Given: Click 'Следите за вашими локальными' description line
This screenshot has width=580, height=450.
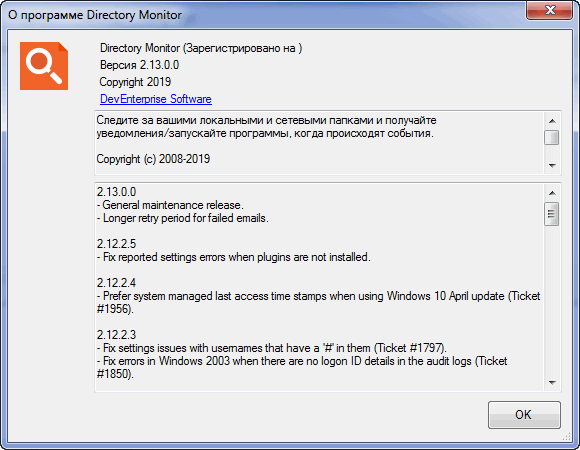Looking at the screenshot, I should point(266,120).
